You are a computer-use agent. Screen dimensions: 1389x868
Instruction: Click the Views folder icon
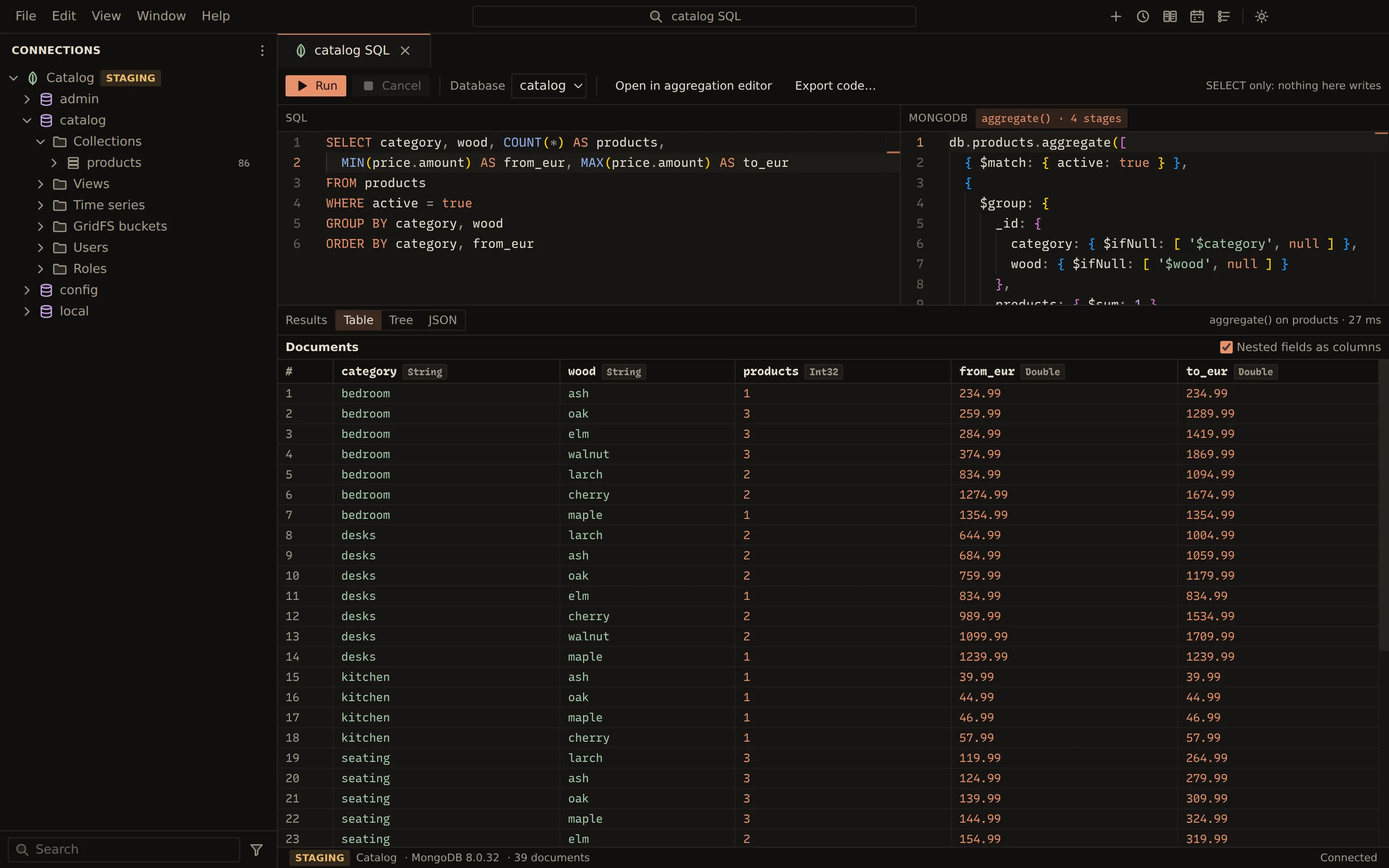pyautogui.click(x=60, y=184)
